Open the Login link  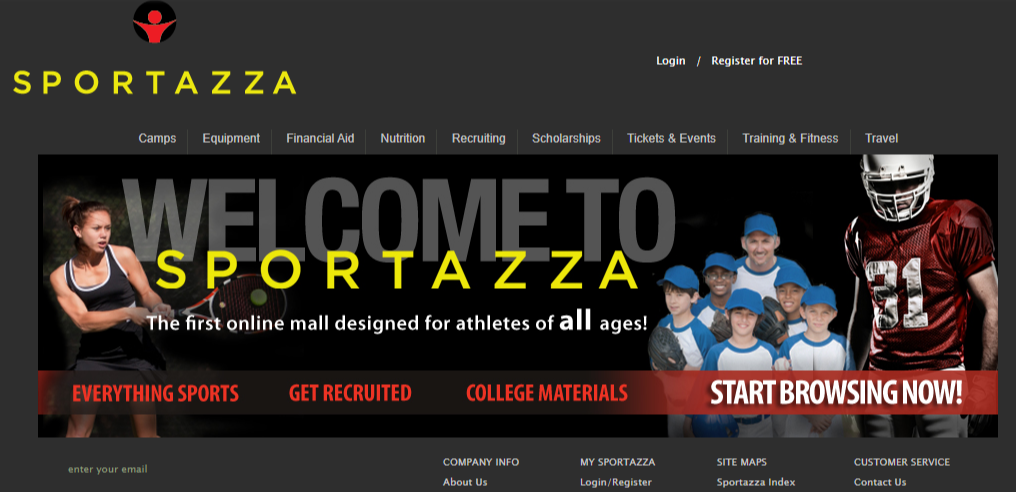671,61
